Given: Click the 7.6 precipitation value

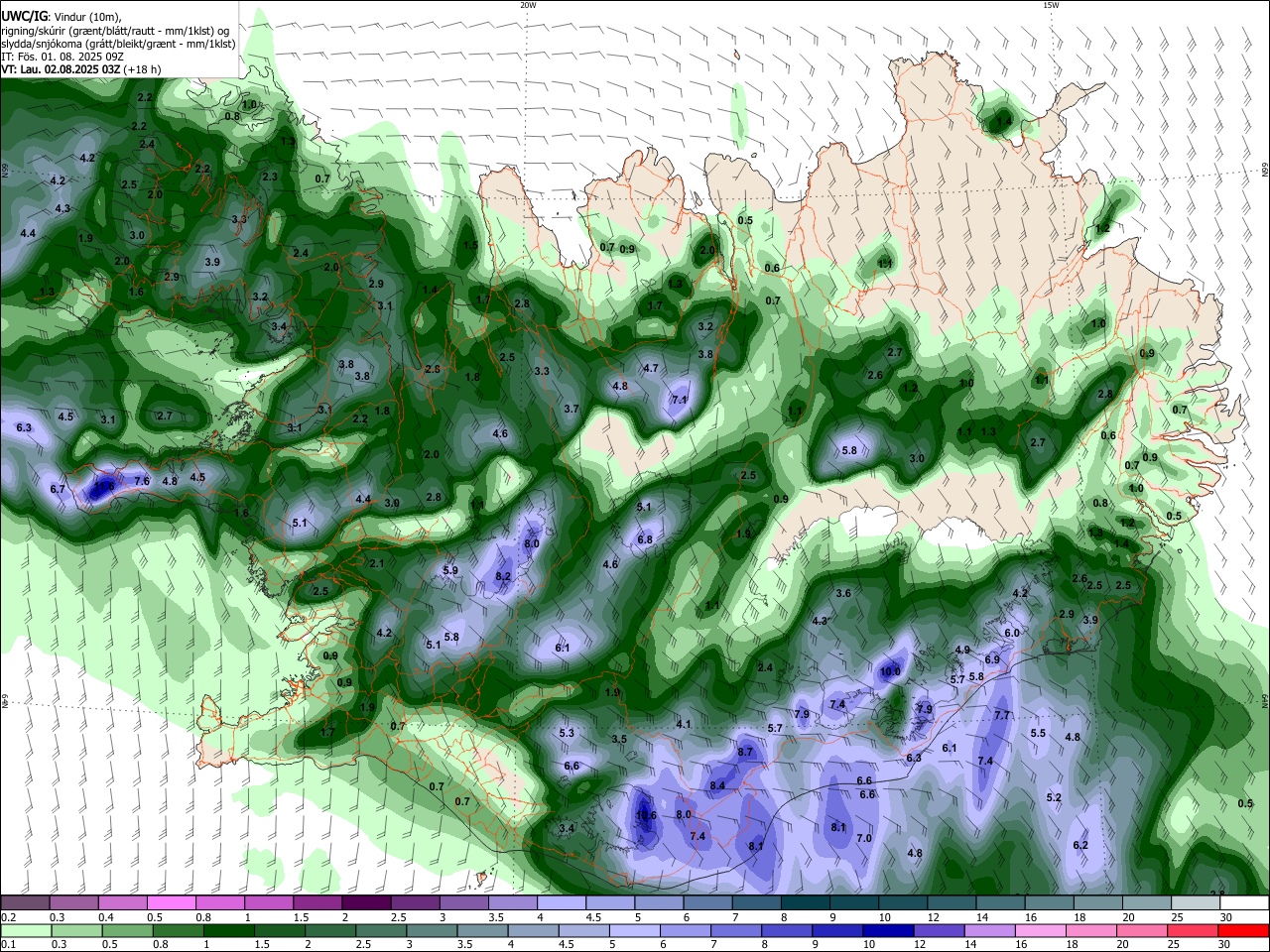Looking at the screenshot, I should pos(142,481).
